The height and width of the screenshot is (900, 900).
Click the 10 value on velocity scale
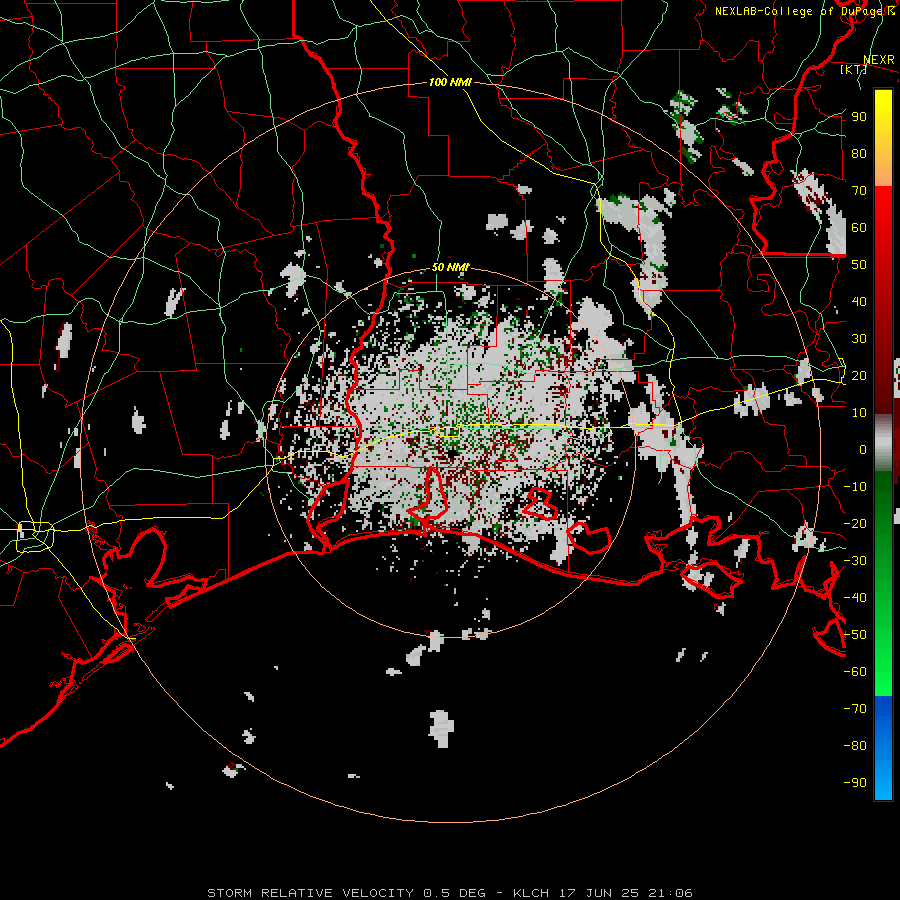859,413
